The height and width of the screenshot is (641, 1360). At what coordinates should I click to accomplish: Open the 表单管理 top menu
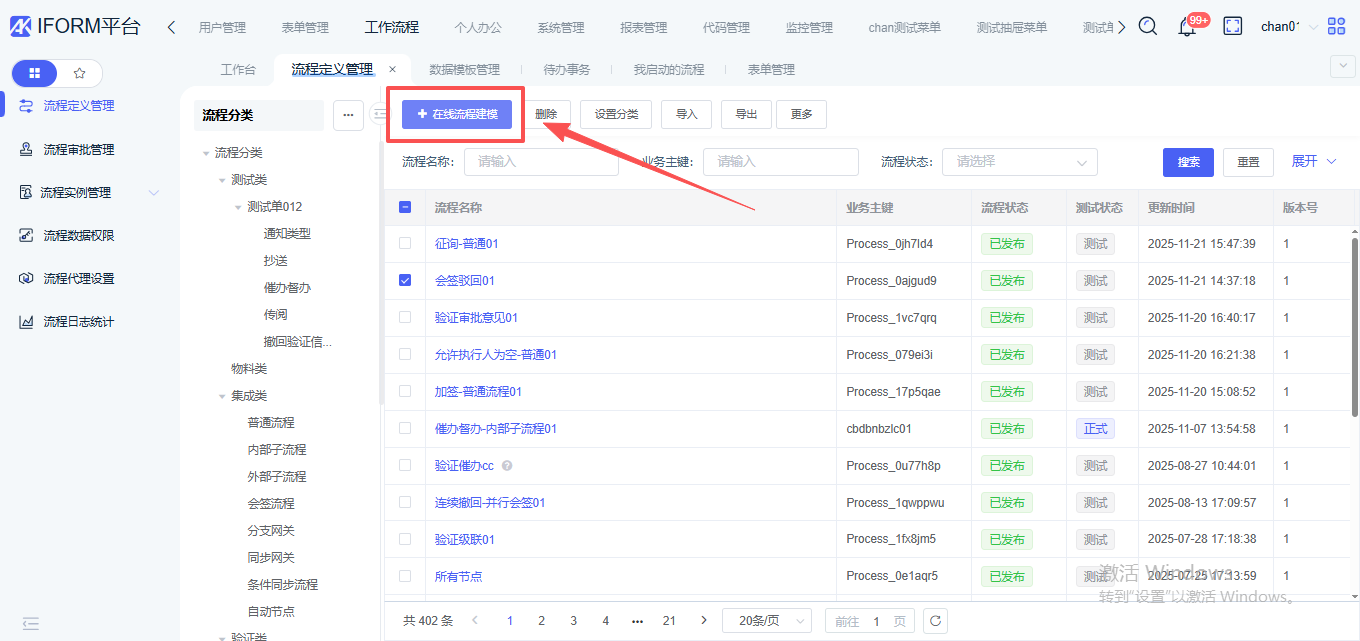[305, 28]
